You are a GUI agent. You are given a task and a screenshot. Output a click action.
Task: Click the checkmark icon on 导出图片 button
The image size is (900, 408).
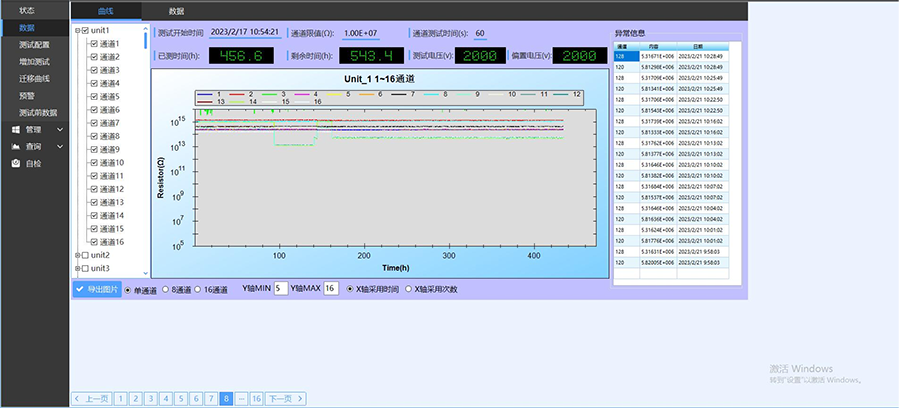80,289
